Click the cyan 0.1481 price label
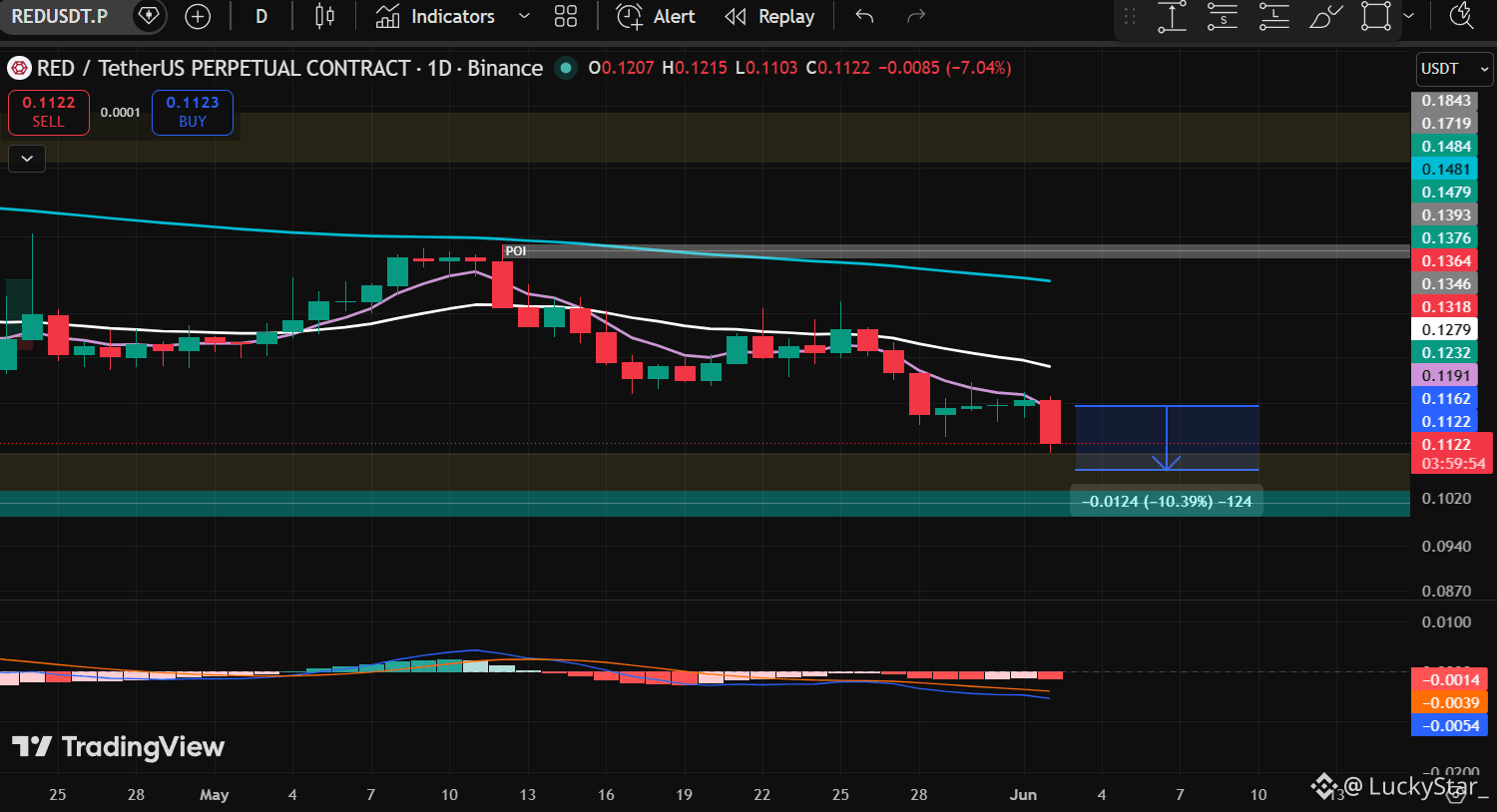 click(1446, 170)
